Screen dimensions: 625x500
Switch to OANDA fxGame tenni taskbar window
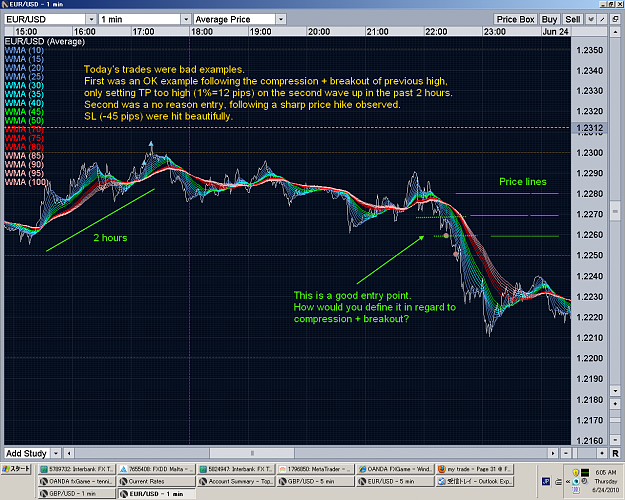point(78,481)
